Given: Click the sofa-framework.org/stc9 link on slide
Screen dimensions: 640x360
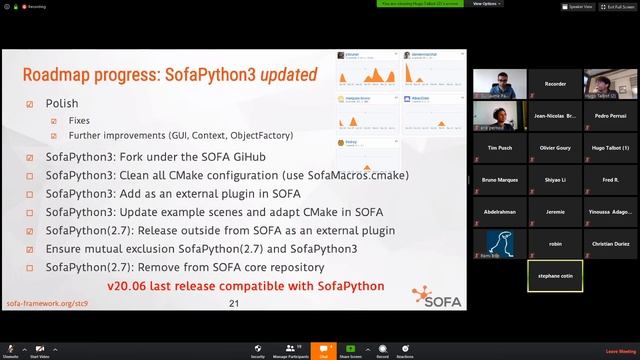Looking at the screenshot, I should (47, 304).
